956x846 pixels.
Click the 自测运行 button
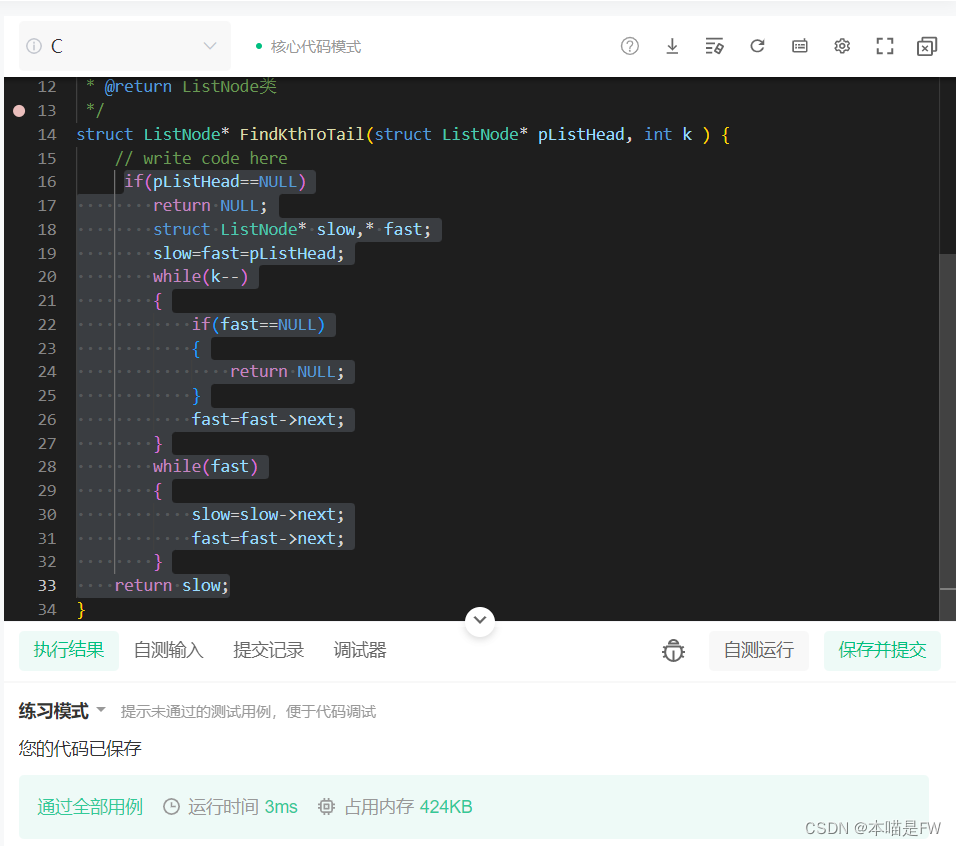point(758,650)
